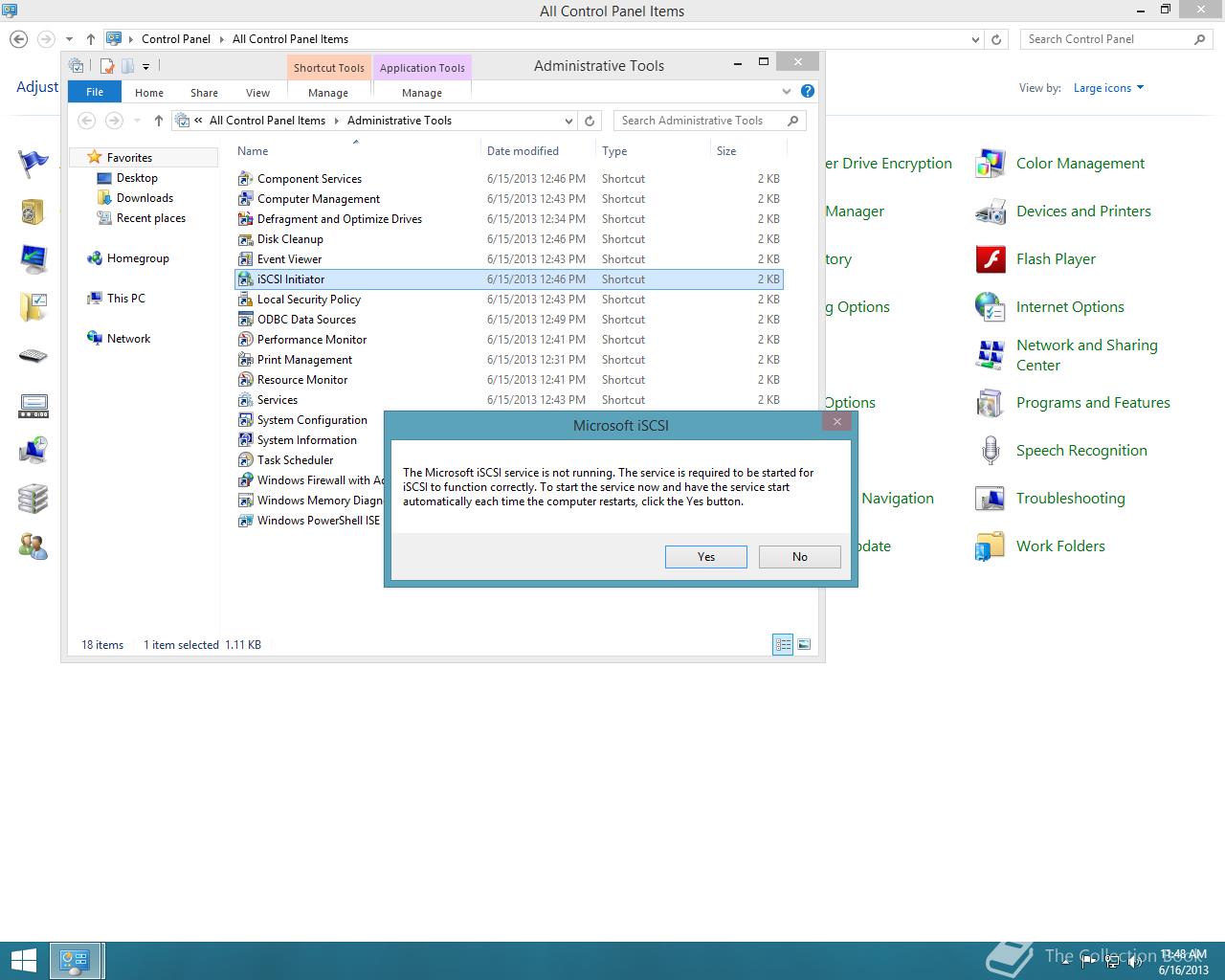
Task: Open View by Large icons dropdown
Action: 1108,88
